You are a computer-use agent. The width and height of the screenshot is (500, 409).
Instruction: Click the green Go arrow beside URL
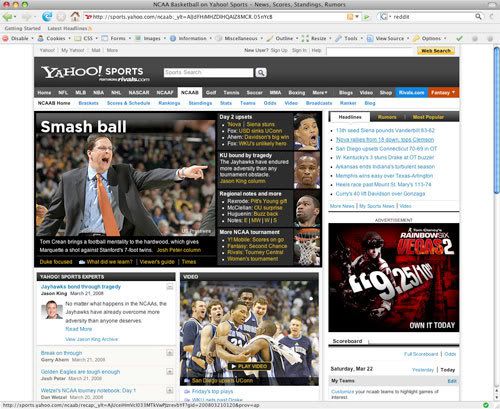point(367,17)
